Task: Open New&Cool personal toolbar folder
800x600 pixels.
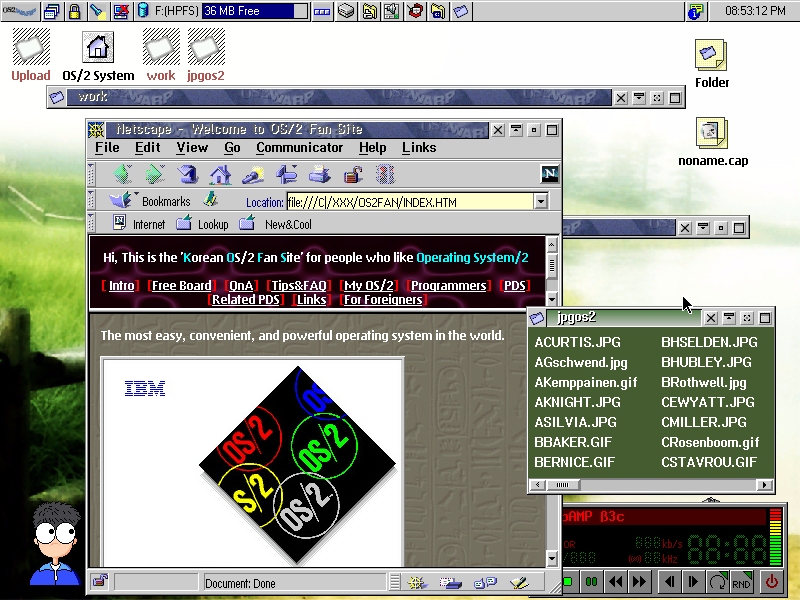Action: click(x=276, y=224)
